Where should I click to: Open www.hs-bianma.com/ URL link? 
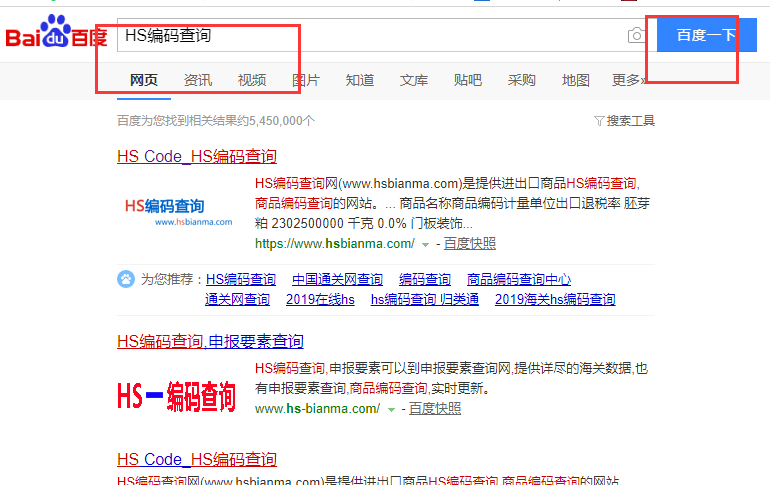pyautogui.click(x=317, y=408)
